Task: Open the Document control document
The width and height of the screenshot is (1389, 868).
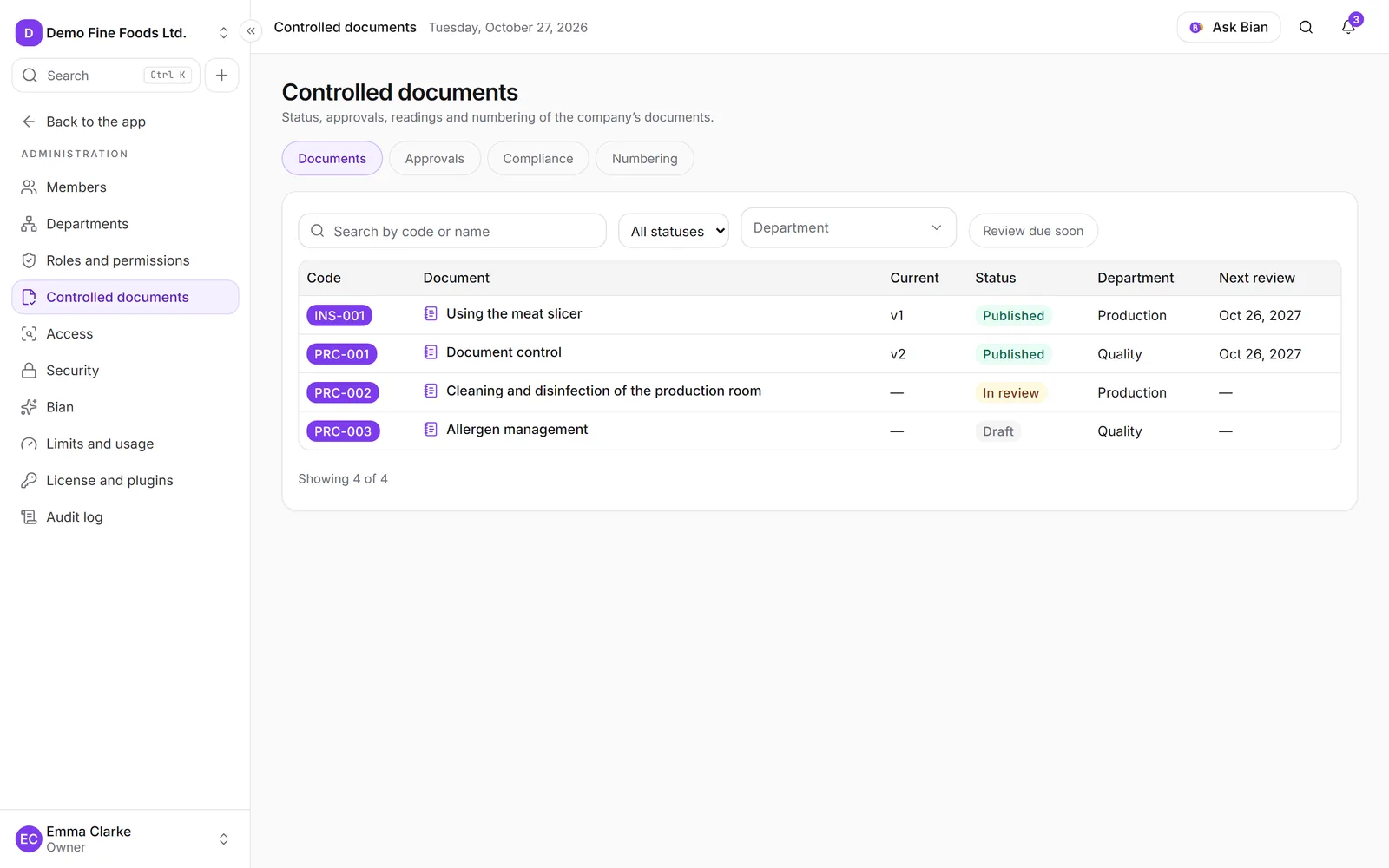Action: (x=504, y=352)
